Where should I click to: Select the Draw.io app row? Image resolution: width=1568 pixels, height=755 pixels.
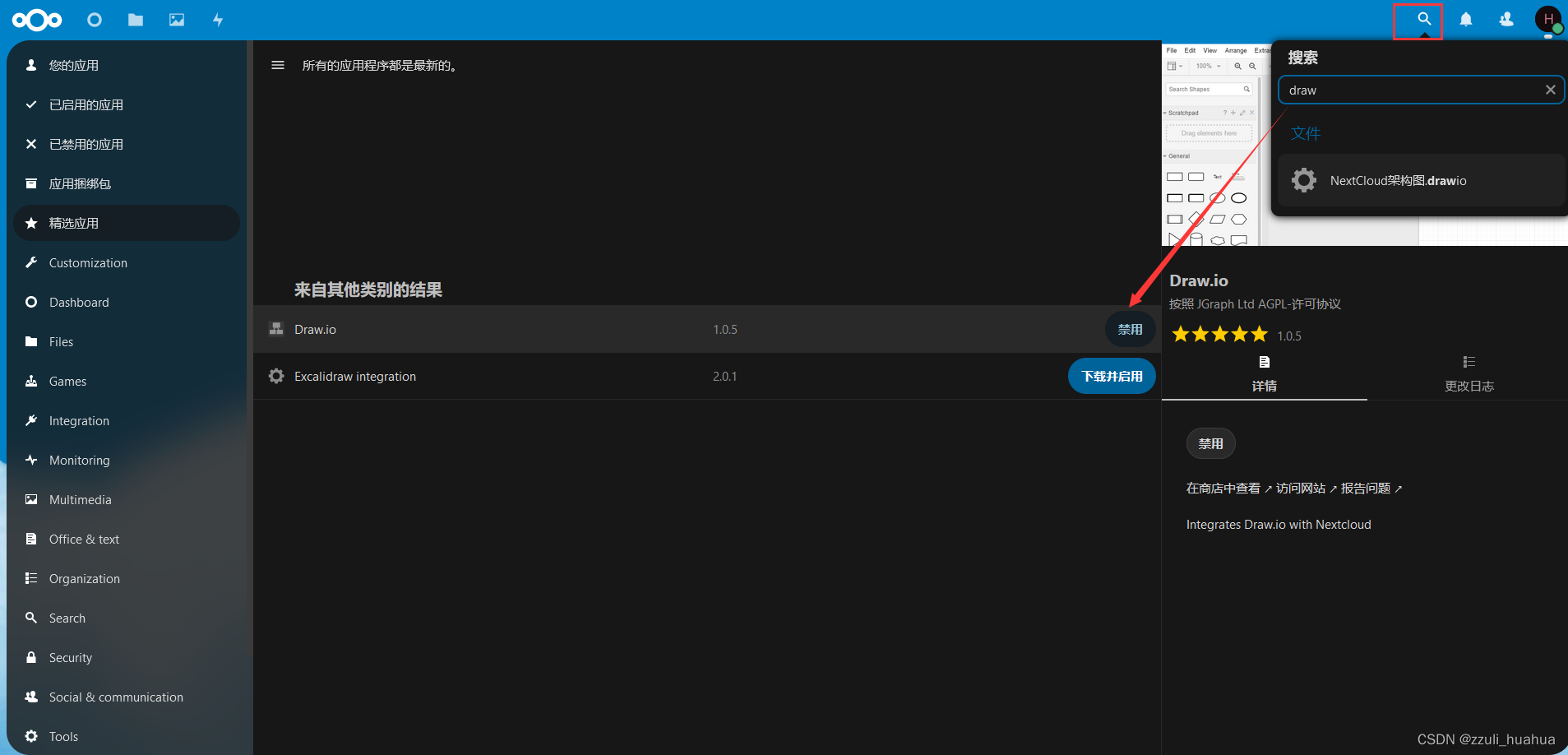(706, 329)
